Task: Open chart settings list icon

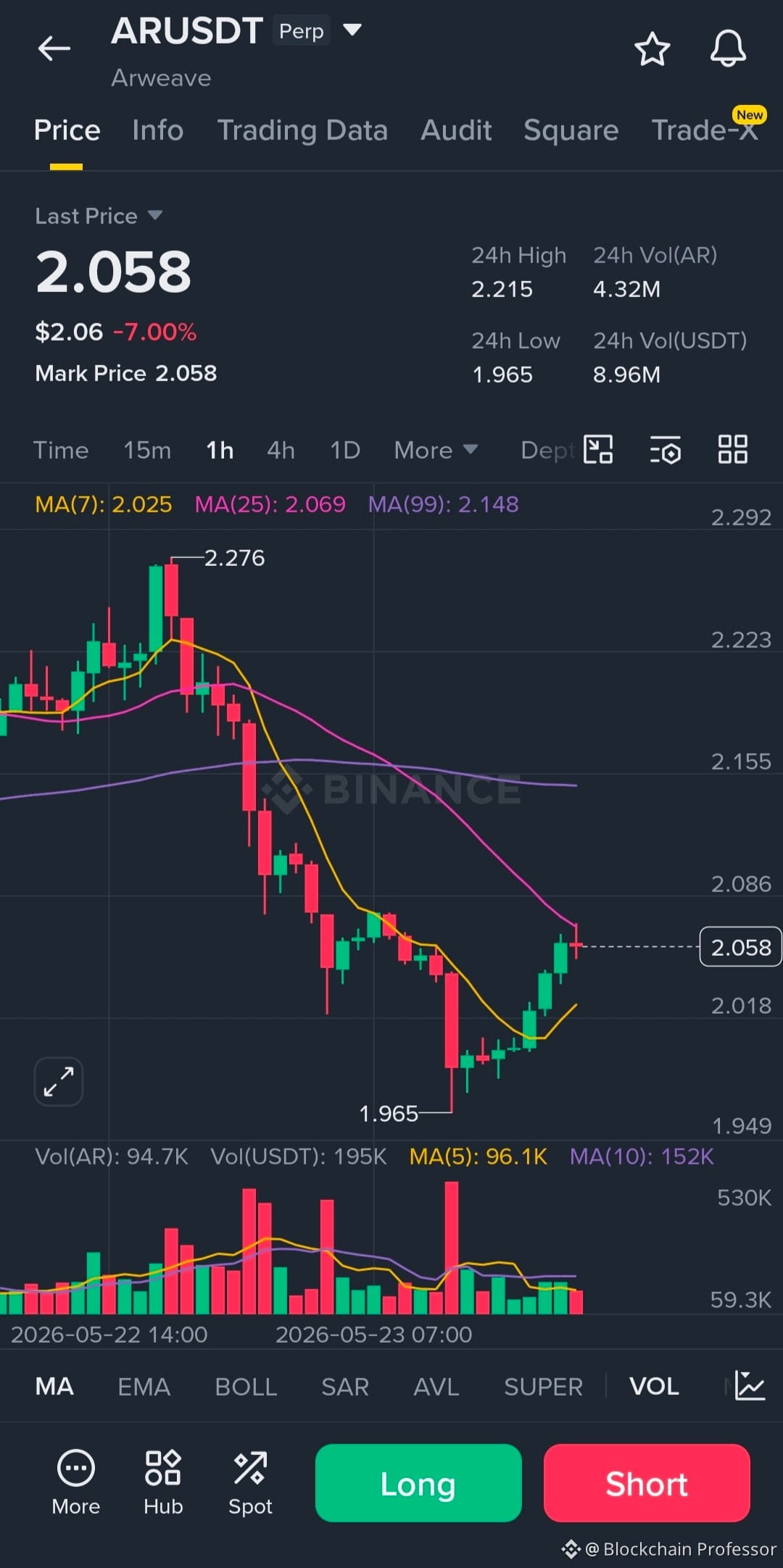Action: pyautogui.click(x=665, y=449)
